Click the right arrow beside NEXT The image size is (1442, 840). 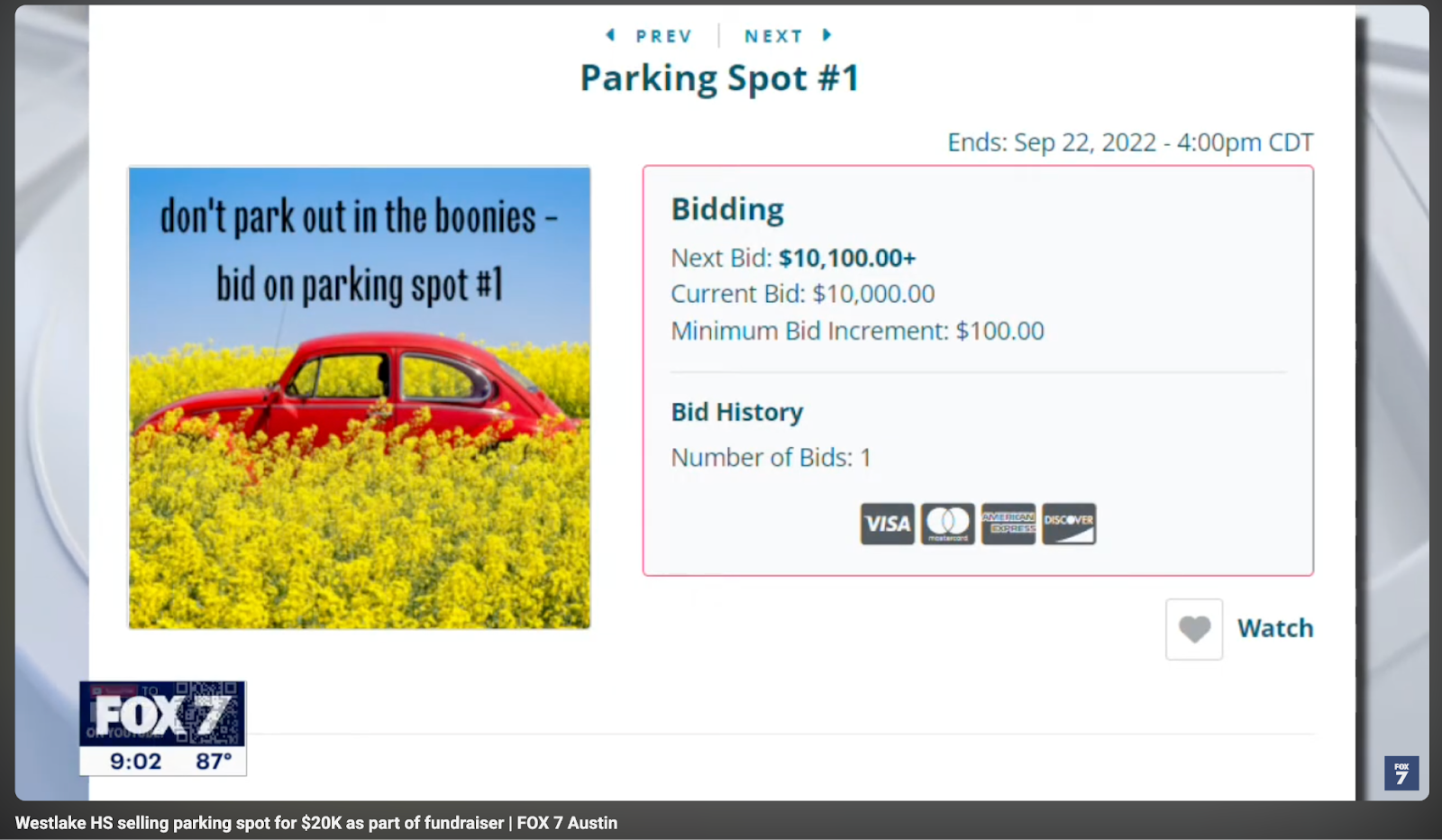(x=826, y=35)
